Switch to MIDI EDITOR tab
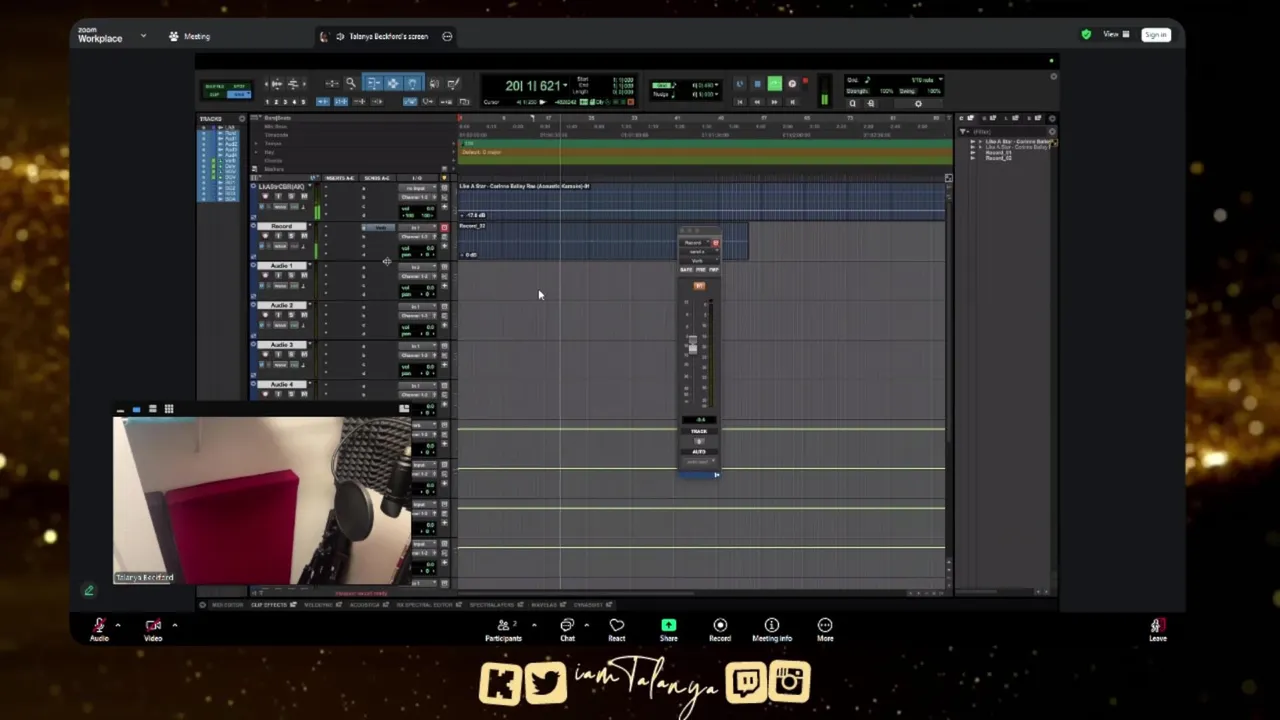Image resolution: width=1280 pixels, height=720 pixels. (228, 605)
